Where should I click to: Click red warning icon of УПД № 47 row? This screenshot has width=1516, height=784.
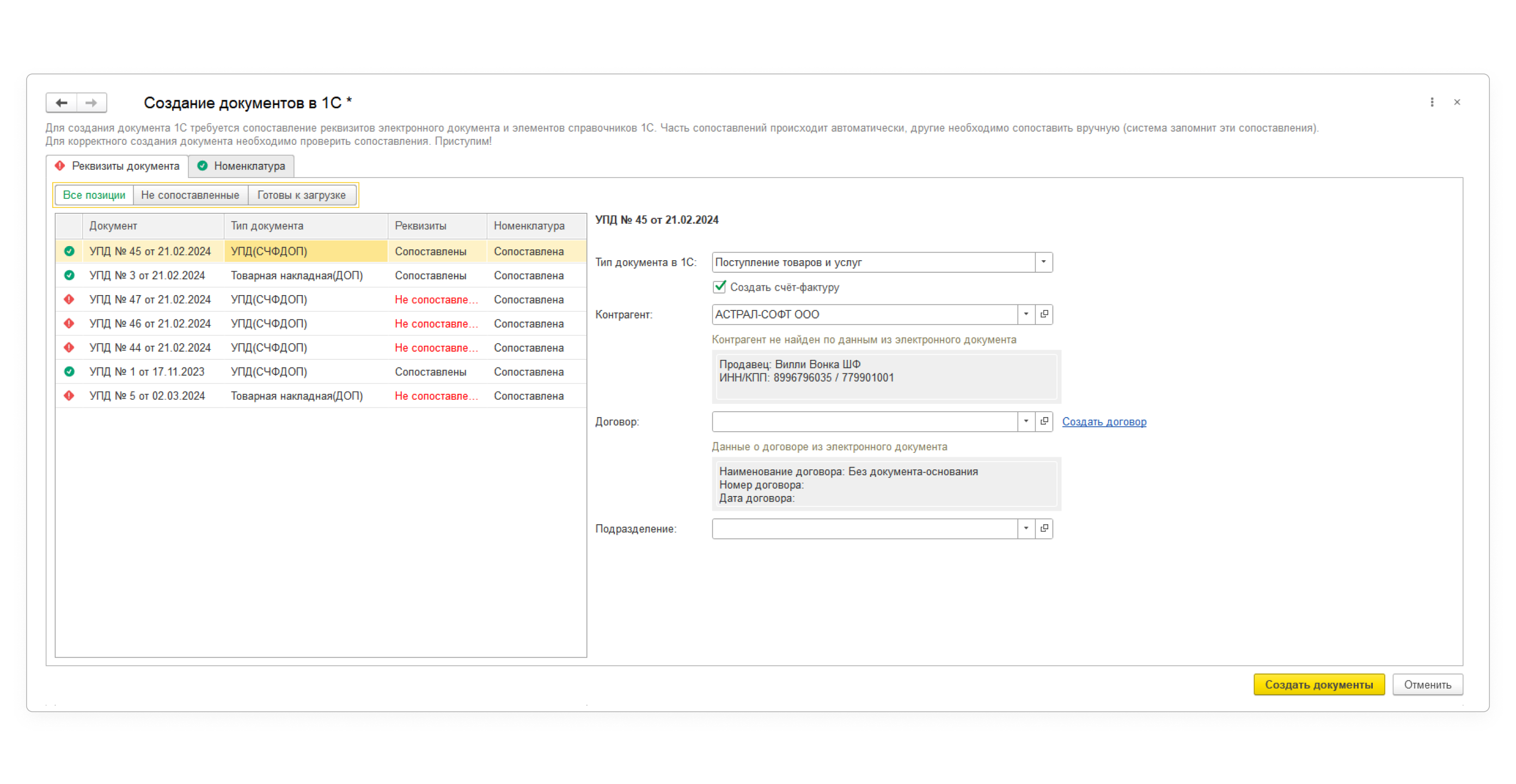(x=69, y=299)
